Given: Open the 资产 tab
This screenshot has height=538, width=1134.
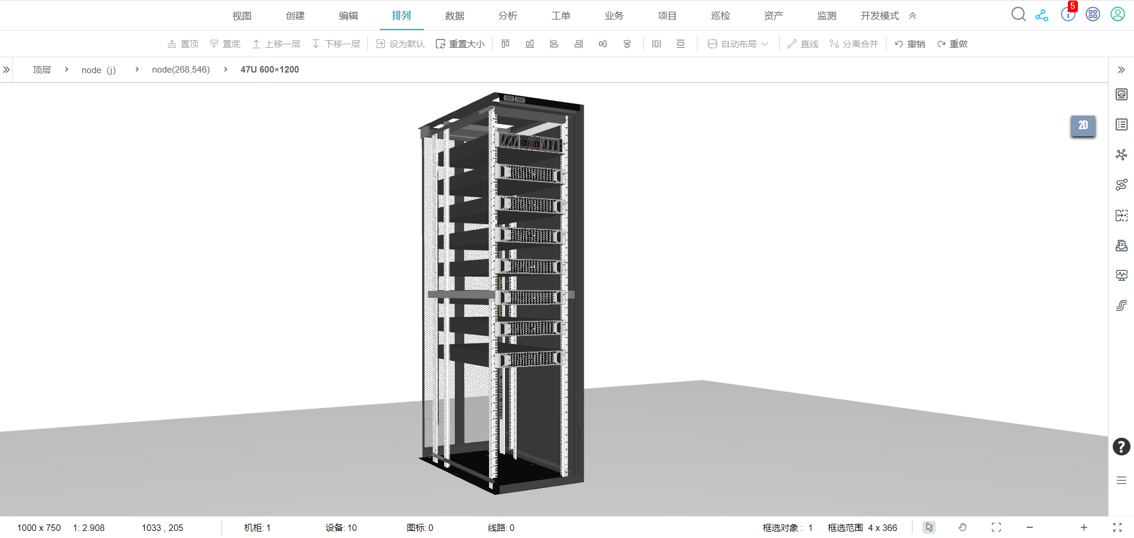Looking at the screenshot, I should [773, 16].
